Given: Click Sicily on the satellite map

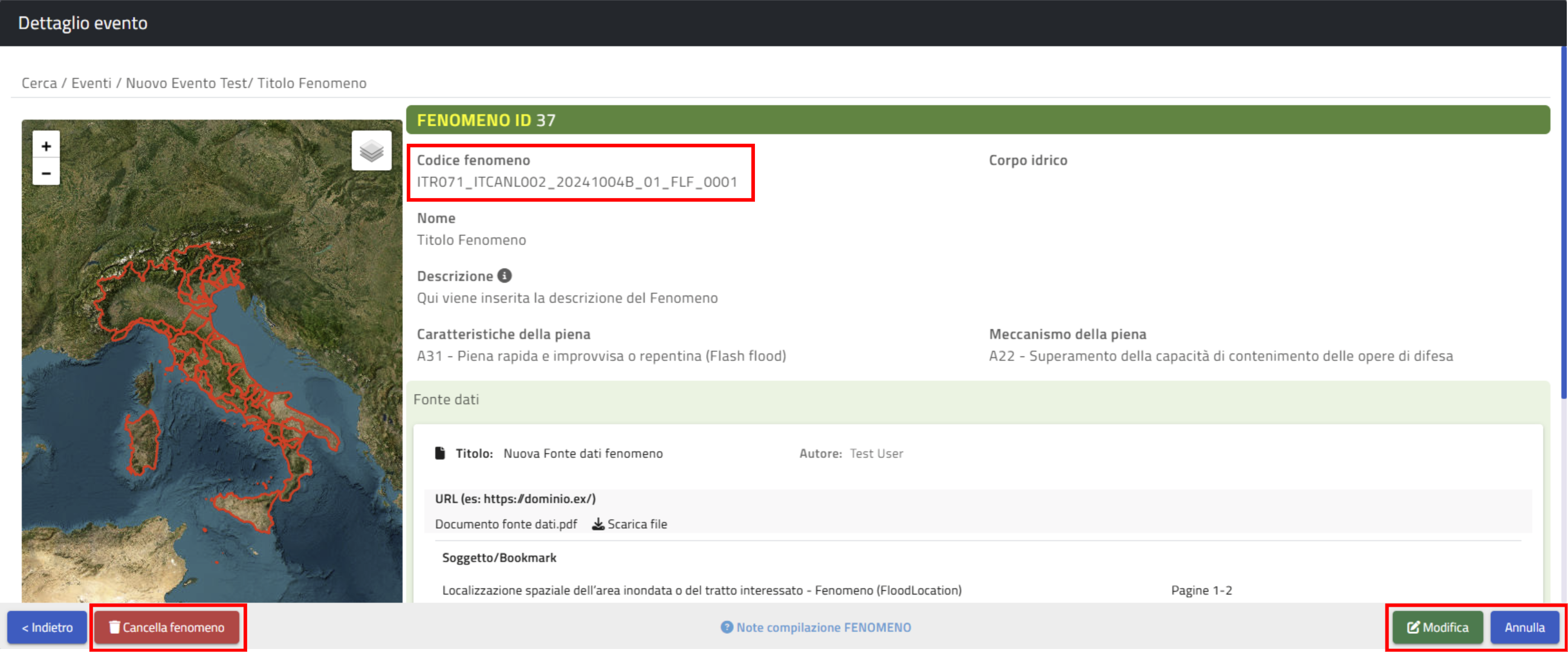Looking at the screenshot, I should point(244,508).
